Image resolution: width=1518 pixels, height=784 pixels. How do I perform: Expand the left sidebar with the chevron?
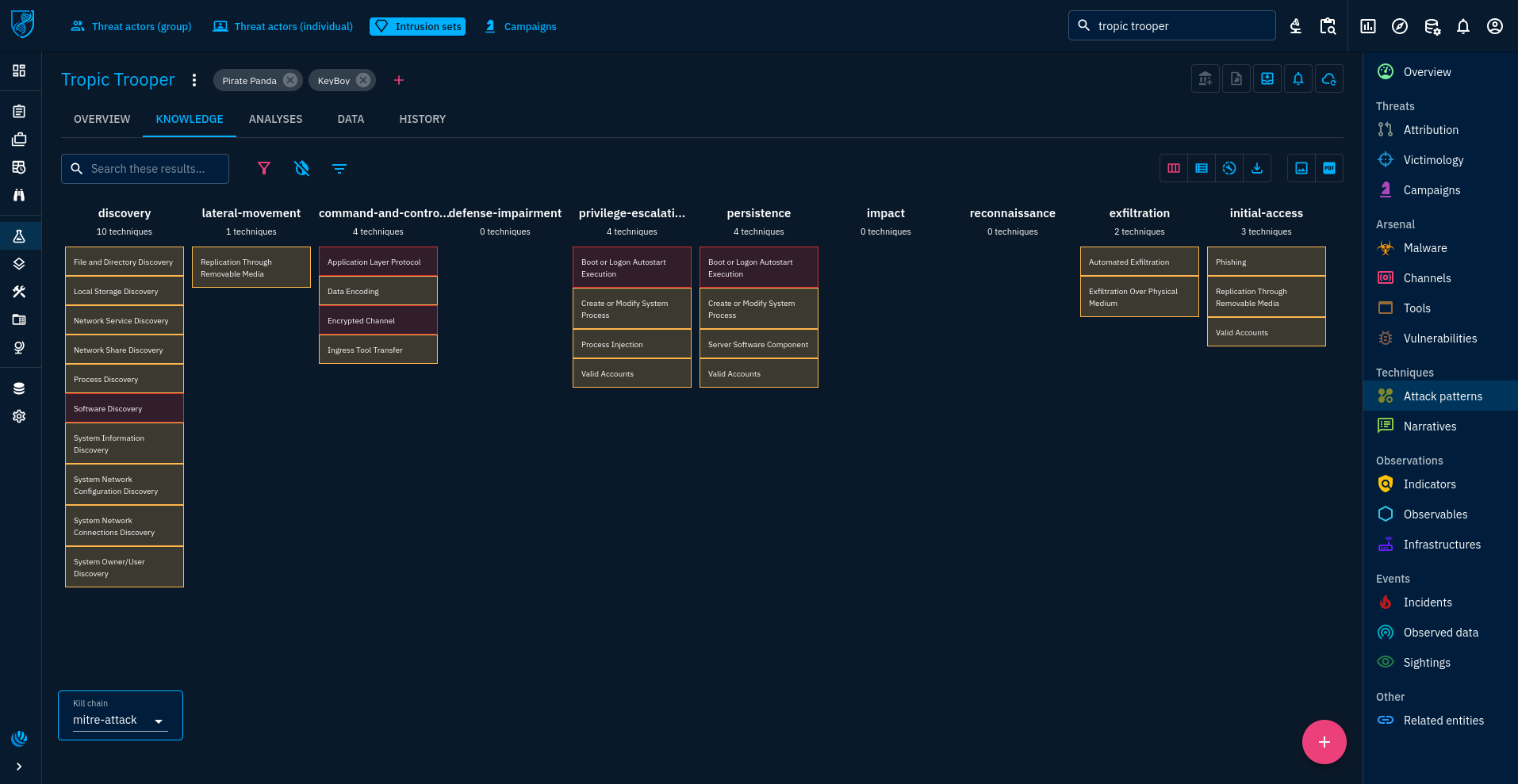(x=19, y=767)
